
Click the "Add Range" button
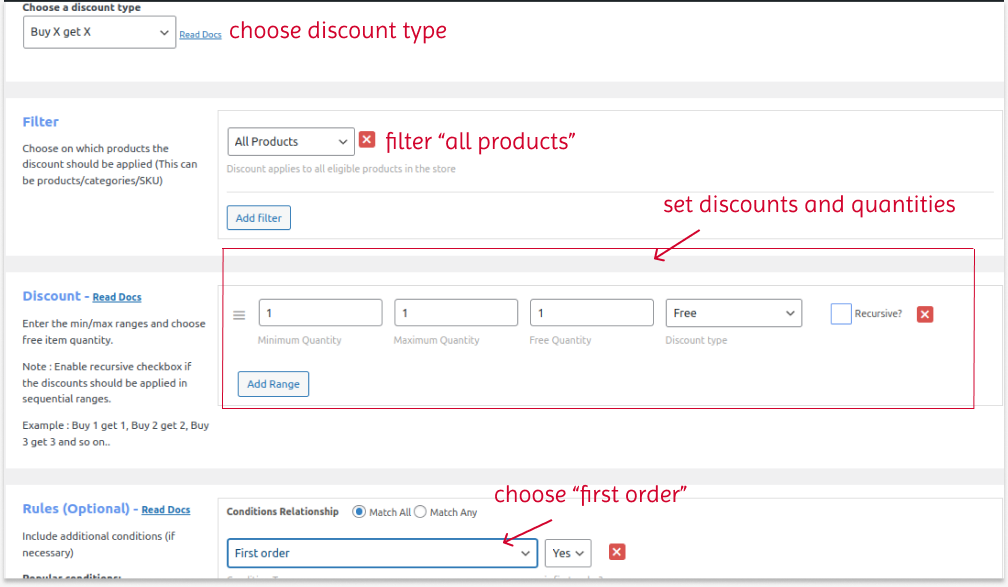[273, 384]
